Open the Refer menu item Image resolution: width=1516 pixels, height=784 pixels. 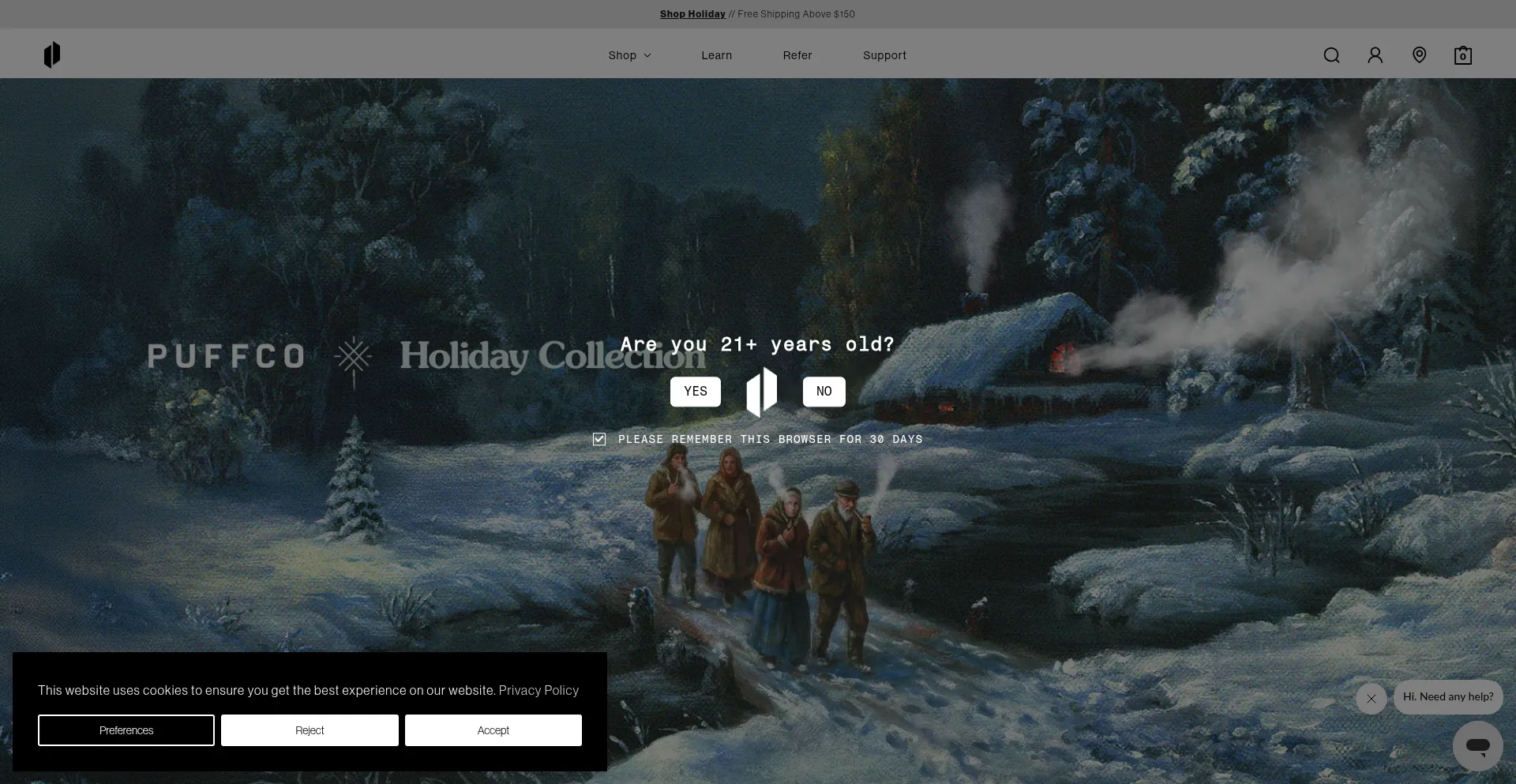797,55
